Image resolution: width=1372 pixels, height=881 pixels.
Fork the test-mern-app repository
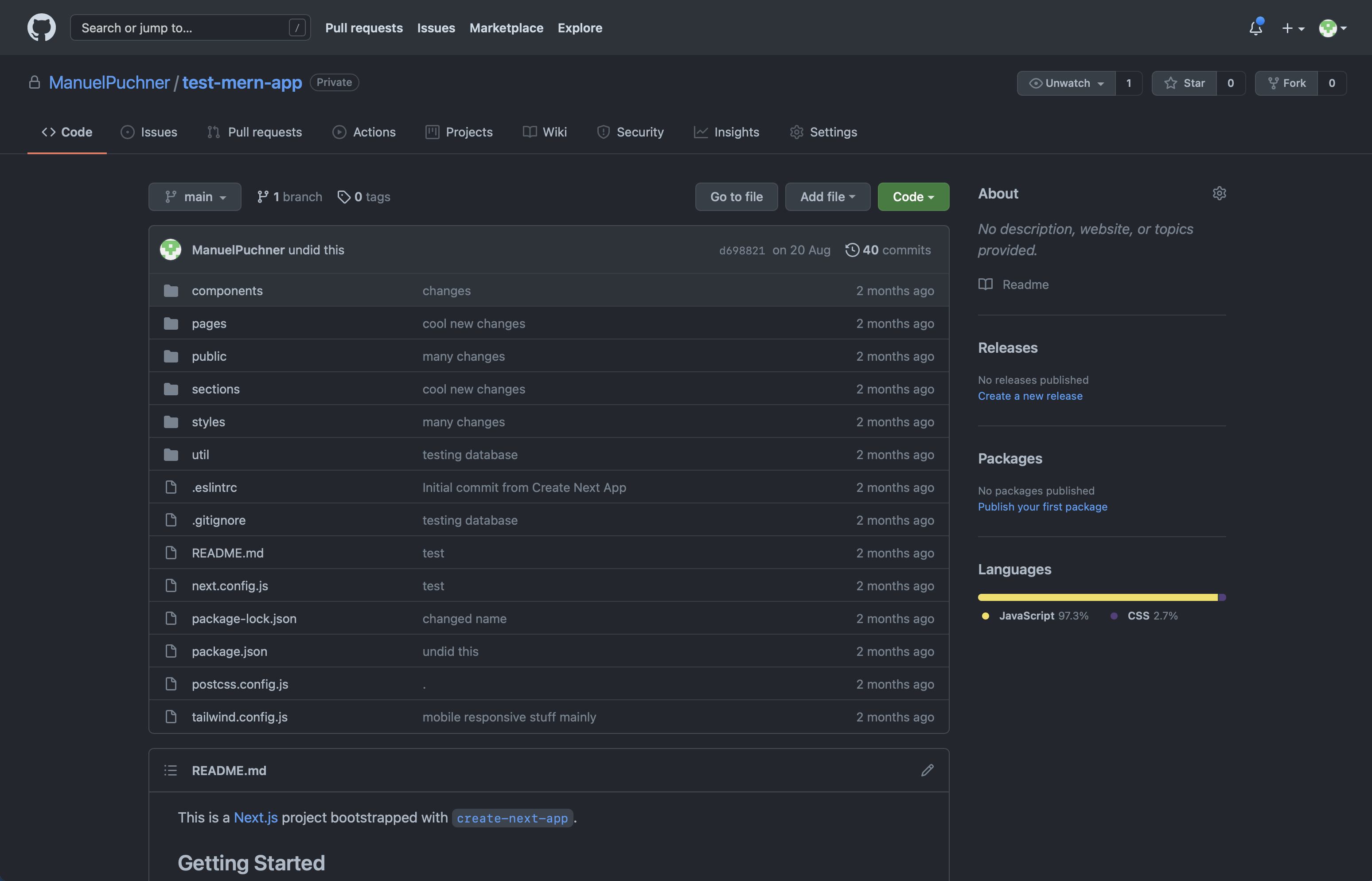(x=1286, y=83)
